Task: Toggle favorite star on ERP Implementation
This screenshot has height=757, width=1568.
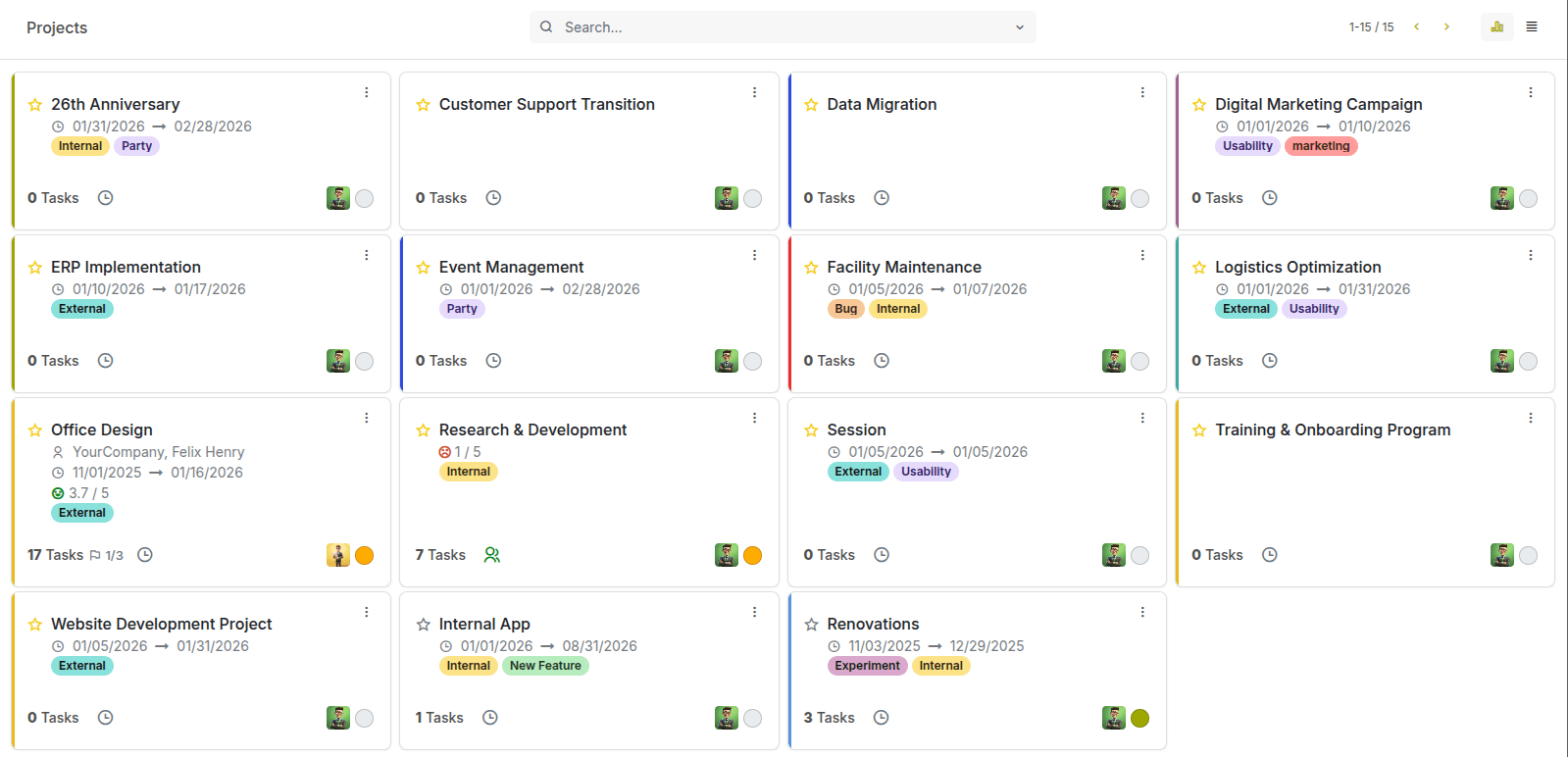Action: (x=35, y=268)
